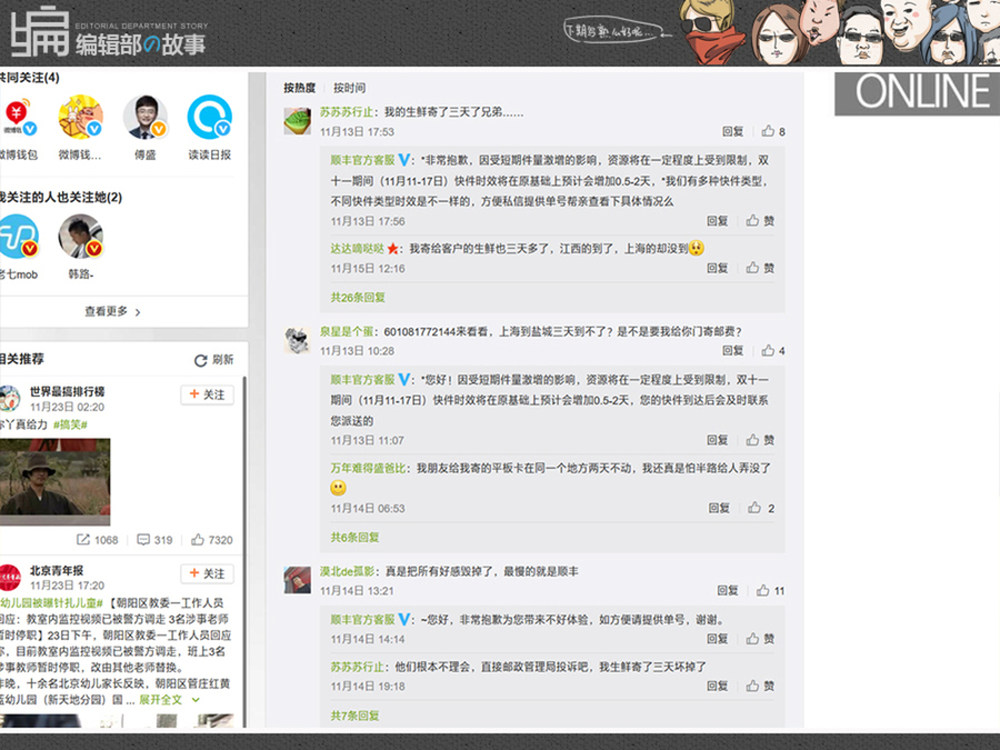
Task: Click the 编辑部の故事 header logo
Action: [110, 33]
